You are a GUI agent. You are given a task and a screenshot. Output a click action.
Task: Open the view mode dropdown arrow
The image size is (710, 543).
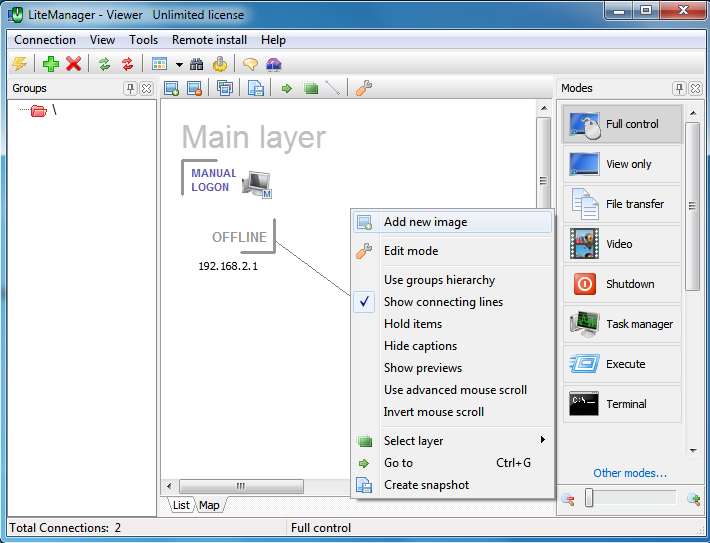click(179, 65)
